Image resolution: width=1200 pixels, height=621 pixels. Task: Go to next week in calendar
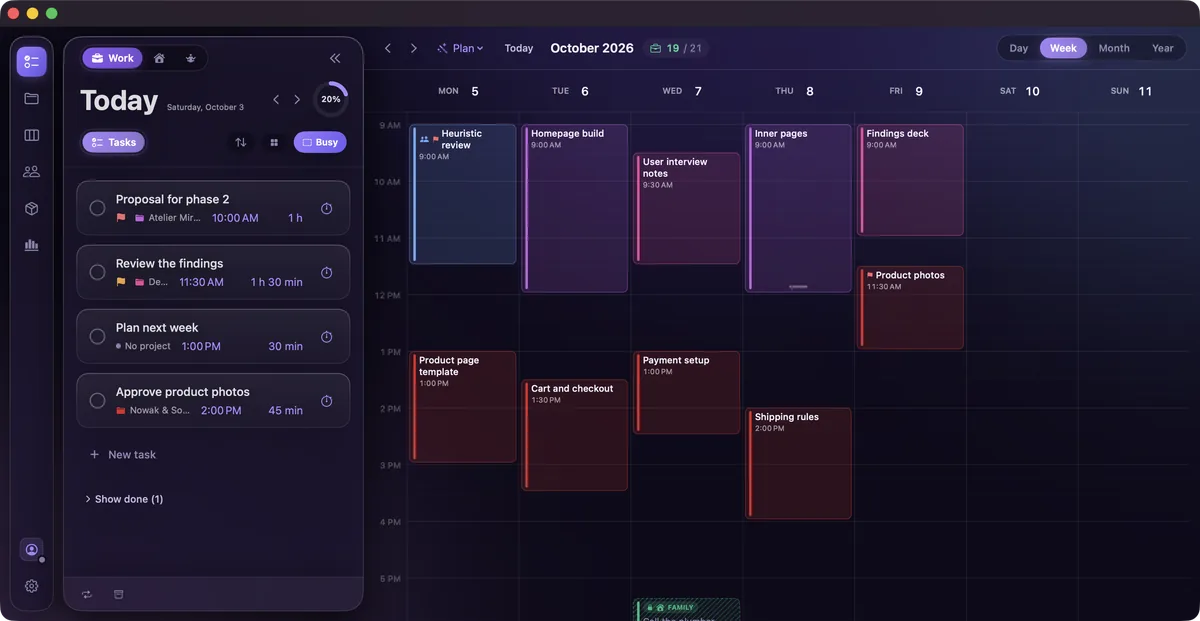(x=413, y=48)
